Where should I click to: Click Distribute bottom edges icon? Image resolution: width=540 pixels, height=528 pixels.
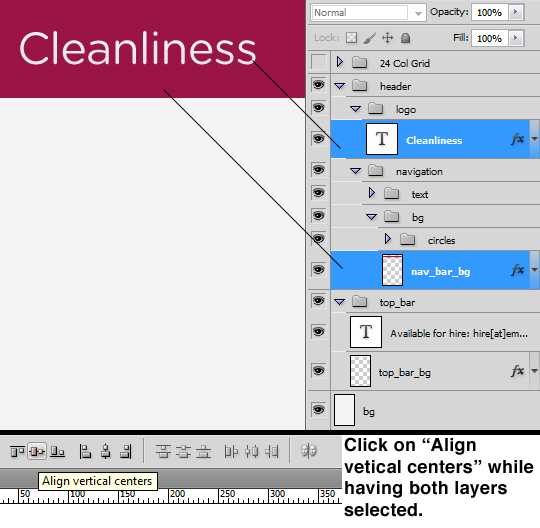click(204, 451)
